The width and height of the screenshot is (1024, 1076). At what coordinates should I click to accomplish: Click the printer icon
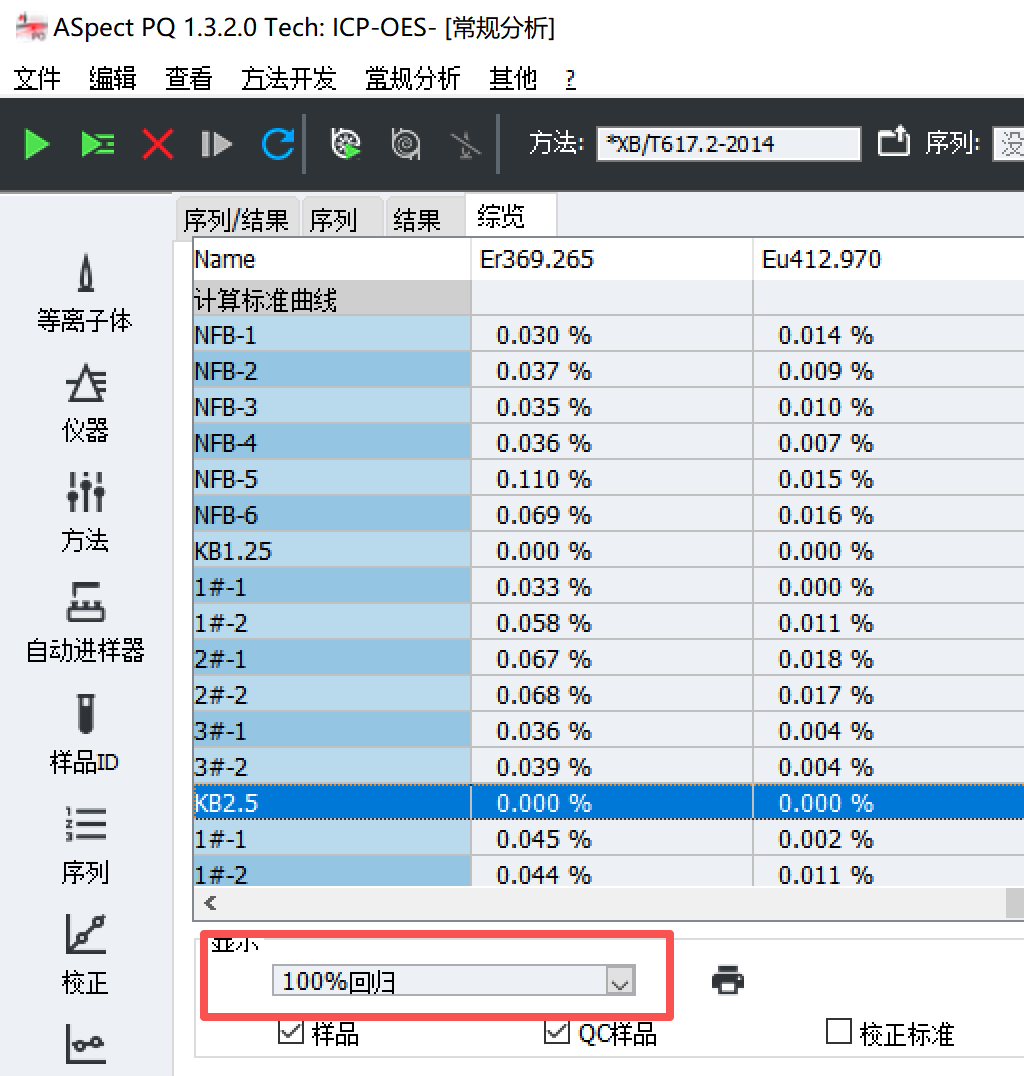click(x=728, y=980)
